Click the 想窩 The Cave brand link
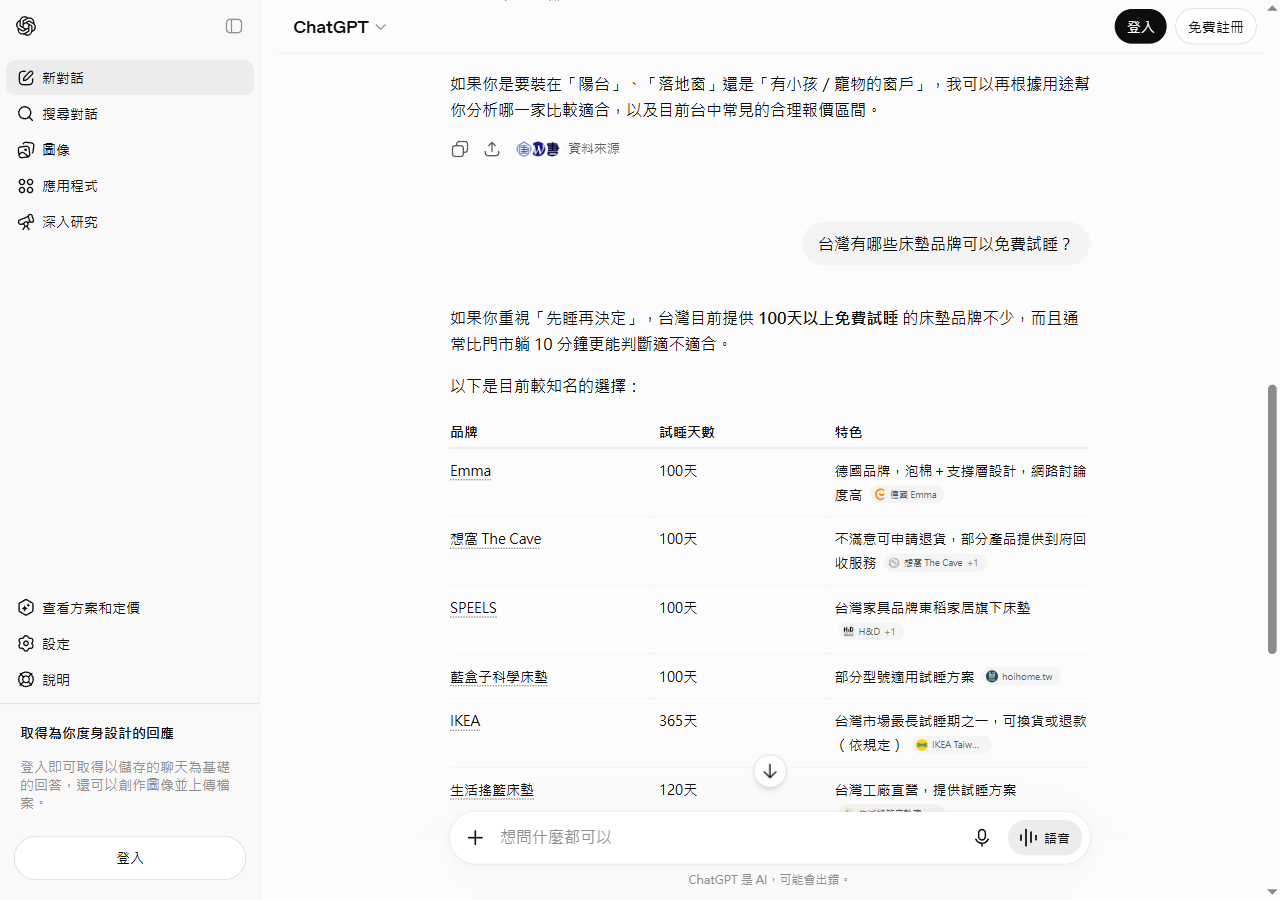The image size is (1280, 900). pos(495,539)
